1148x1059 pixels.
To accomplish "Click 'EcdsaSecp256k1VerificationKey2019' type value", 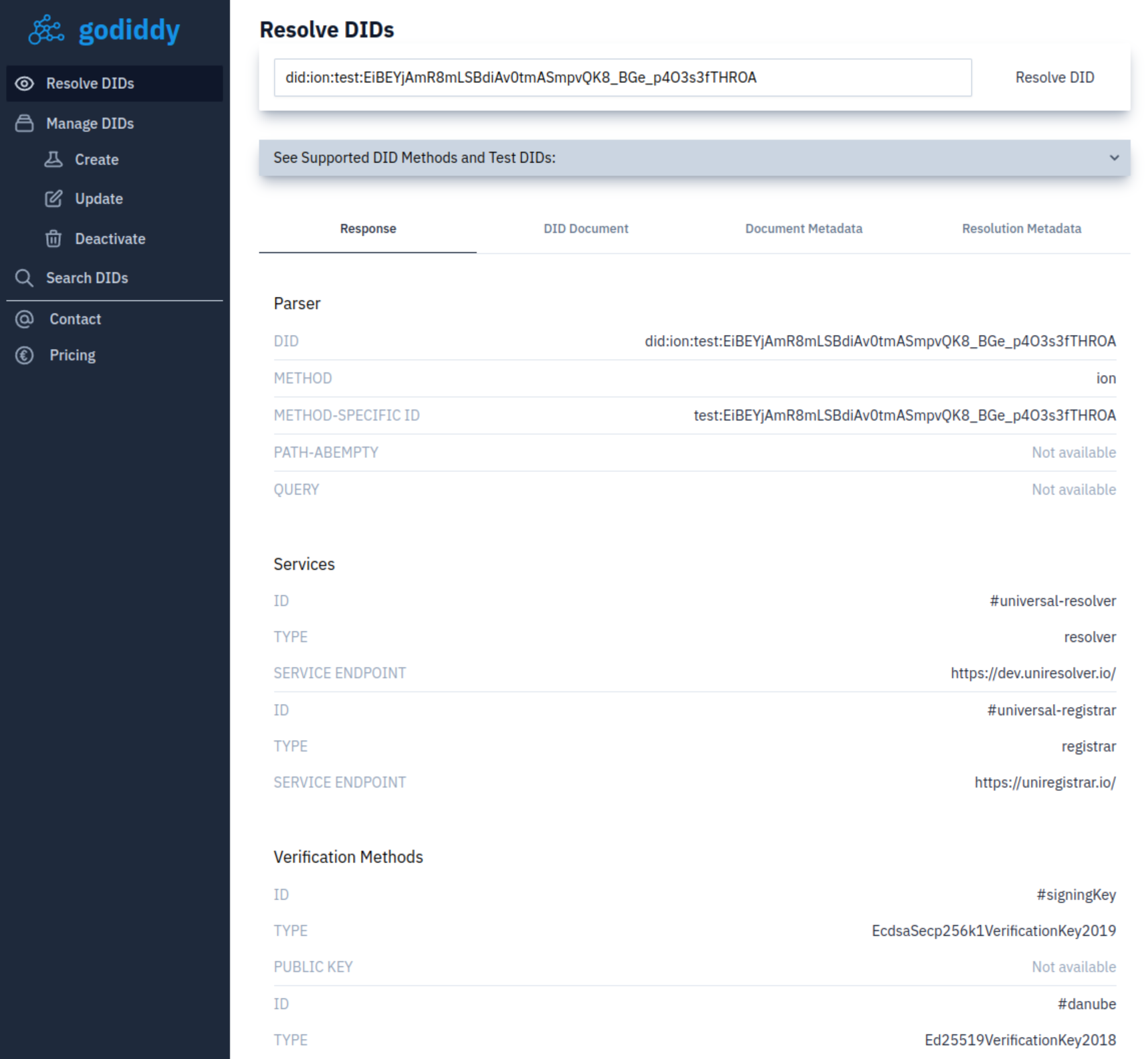I will click(994, 931).
